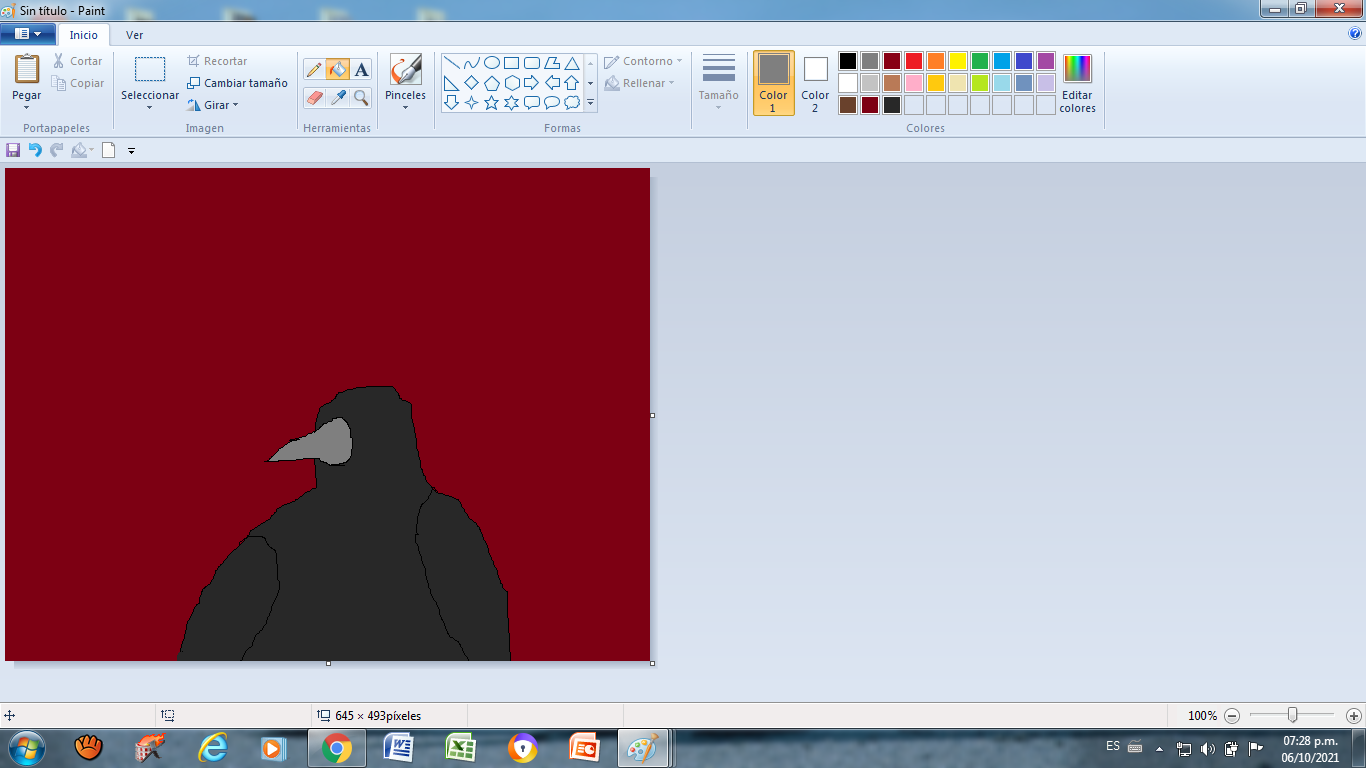Choose the curve shape
1366x768 pixels.
pos(471,63)
